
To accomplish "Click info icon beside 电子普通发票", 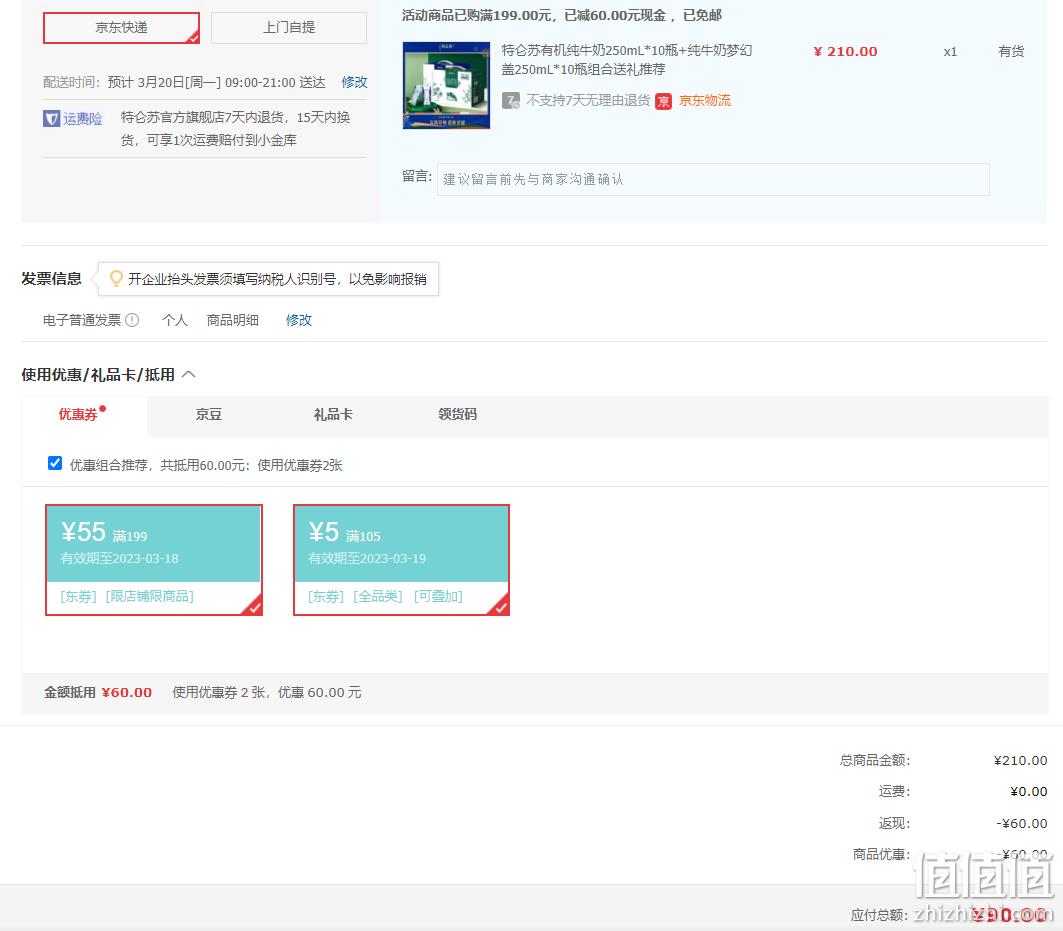I will click(132, 320).
